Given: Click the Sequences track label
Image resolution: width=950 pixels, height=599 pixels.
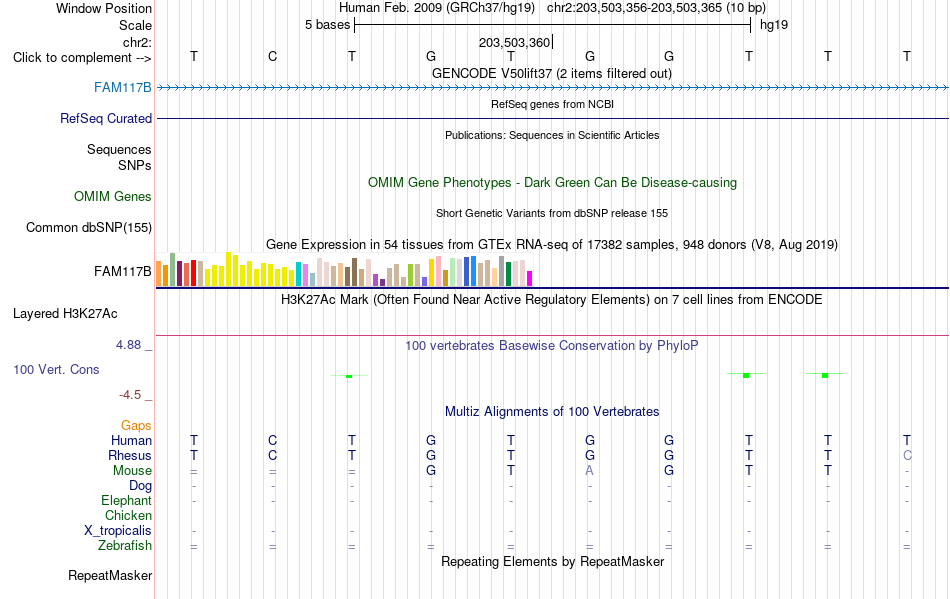Looking at the screenshot, I should tap(119, 150).
